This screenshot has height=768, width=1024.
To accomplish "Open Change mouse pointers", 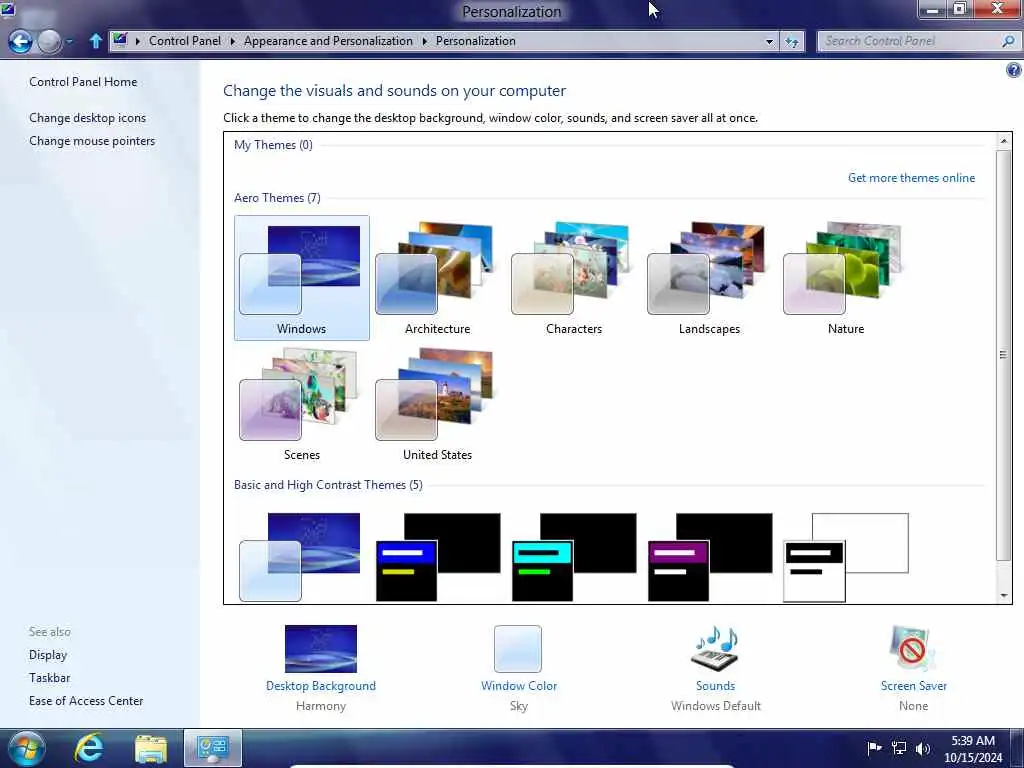I will point(92,140).
